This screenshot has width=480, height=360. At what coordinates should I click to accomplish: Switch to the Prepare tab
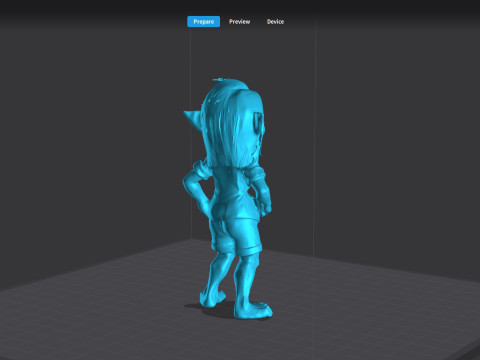203,22
